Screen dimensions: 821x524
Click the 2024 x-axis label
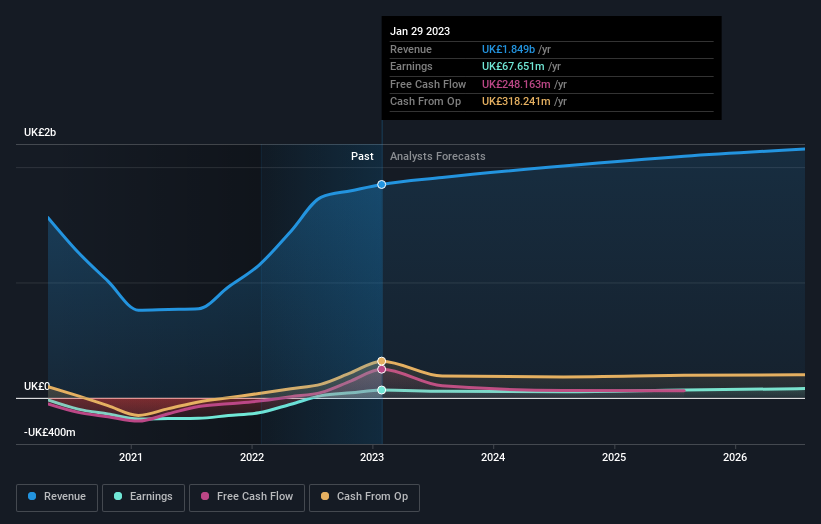click(493, 458)
